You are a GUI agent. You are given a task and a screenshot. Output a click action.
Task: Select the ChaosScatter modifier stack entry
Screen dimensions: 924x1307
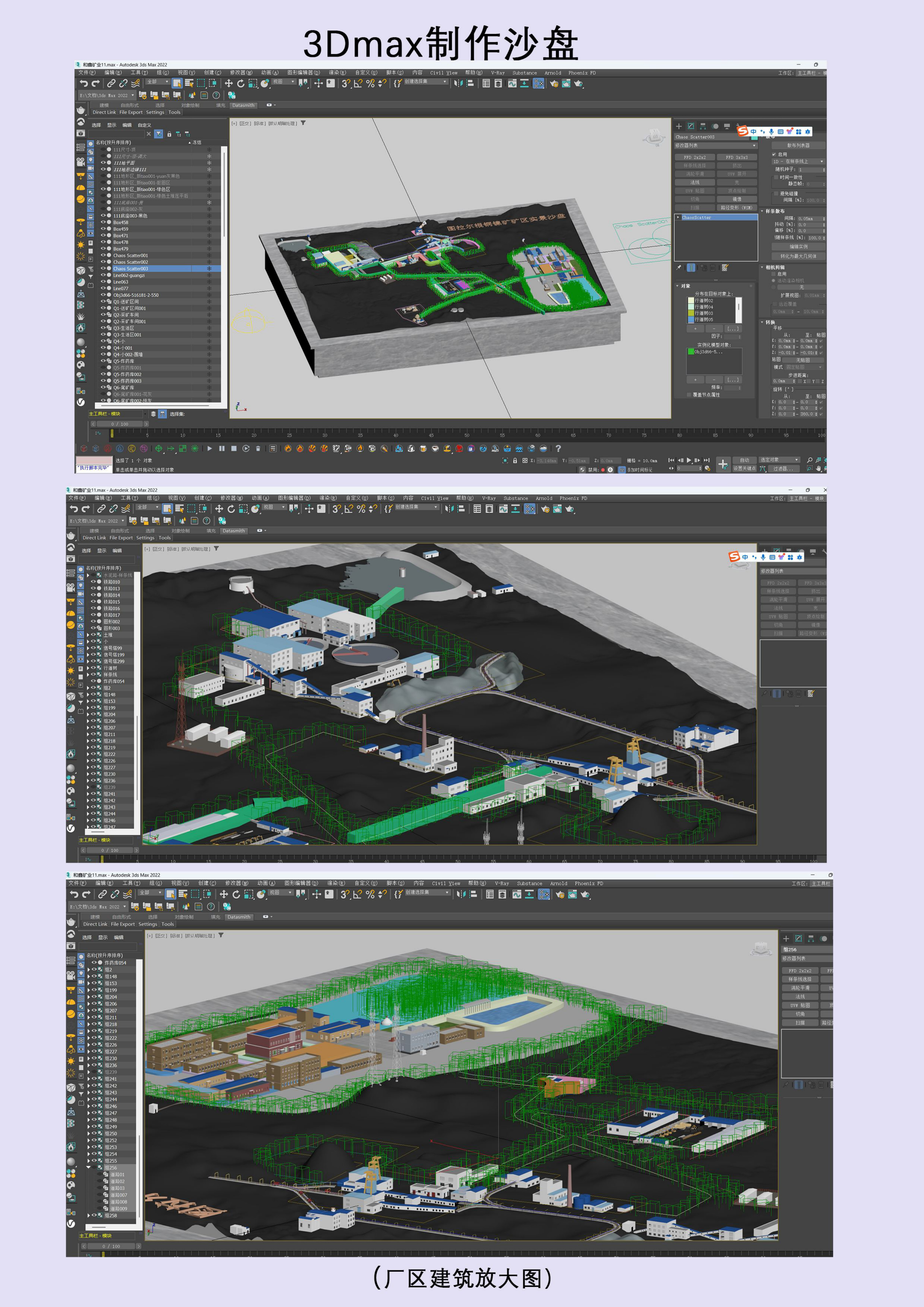pyautogui.click(x=697, y=217)
